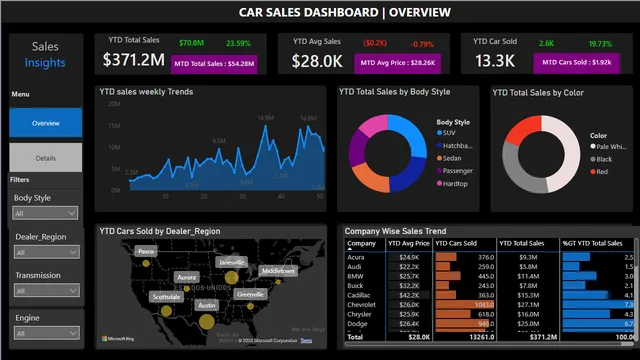Expand the Dealer_Region filter dropdown

tap(46, 252)
